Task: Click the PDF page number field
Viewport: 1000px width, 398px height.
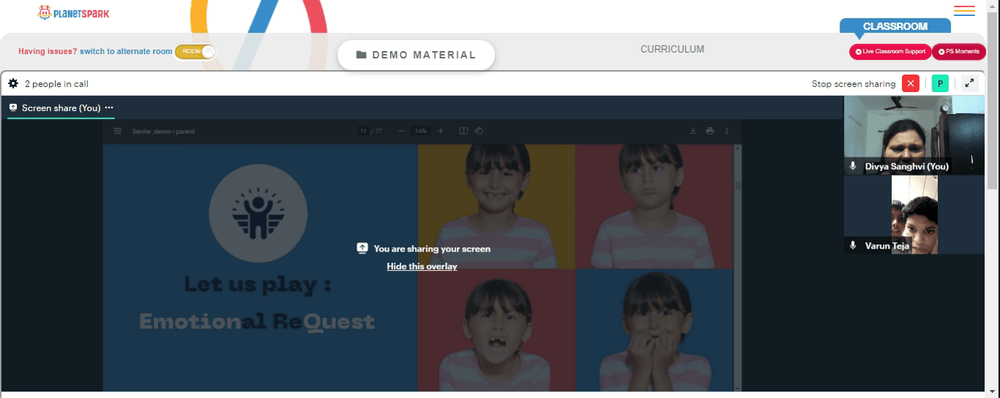Action: (363, 131)
